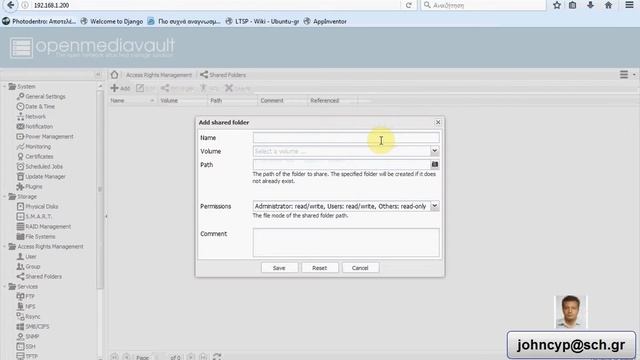The height and width of the screenshot is (360, 640).
Task: Select Monitoring in sidebar
Action: point(34,147)
